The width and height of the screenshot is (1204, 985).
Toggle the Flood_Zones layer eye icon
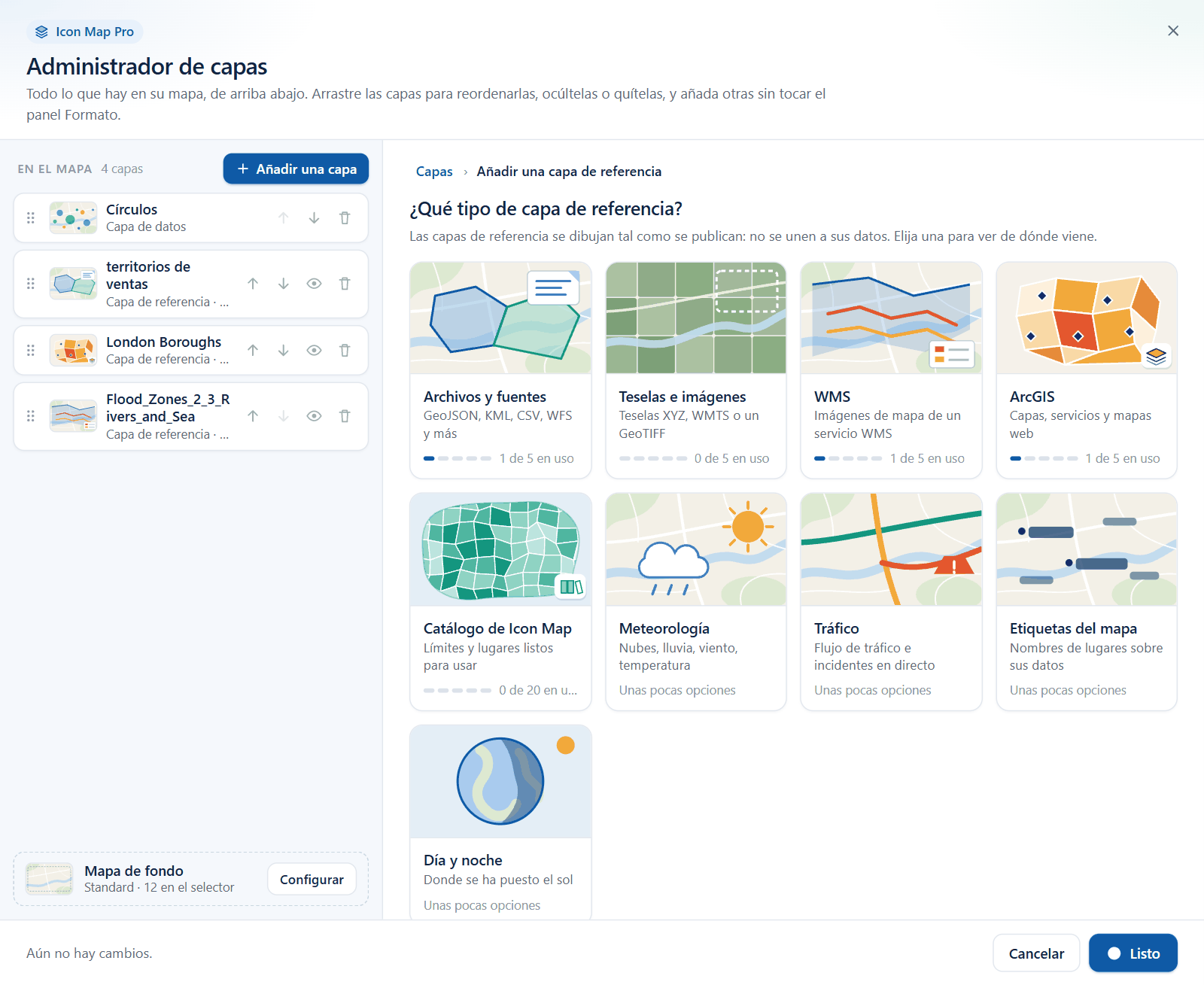(x=315, y=416)
